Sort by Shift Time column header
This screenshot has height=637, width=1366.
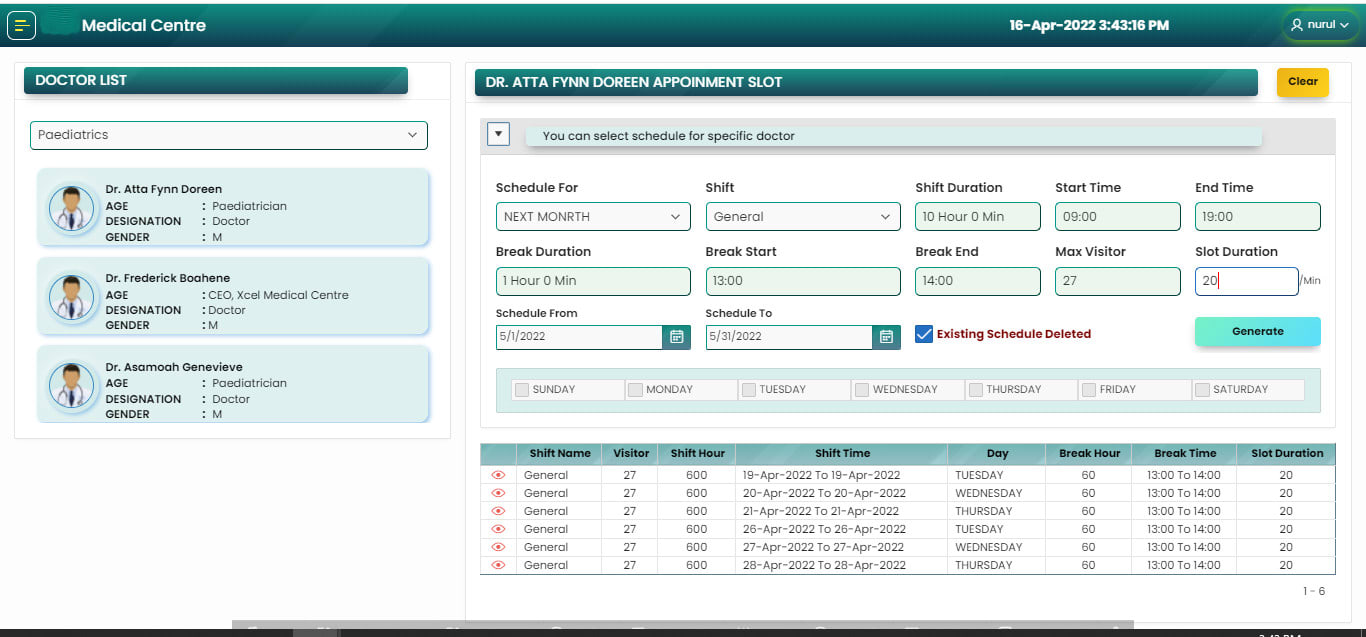(842, 453)
